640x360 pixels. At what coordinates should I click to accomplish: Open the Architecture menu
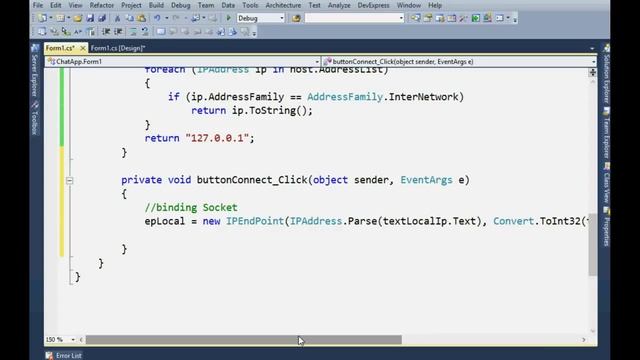point(283,5)
